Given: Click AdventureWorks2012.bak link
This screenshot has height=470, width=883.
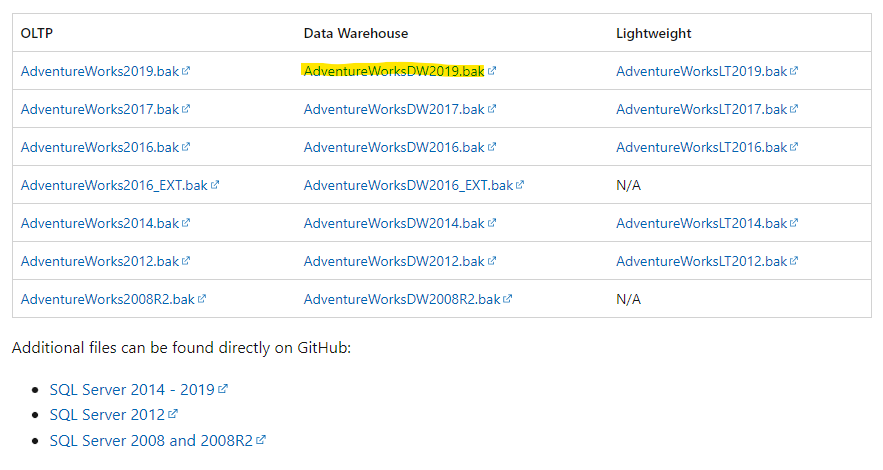Looking at the screenshot, I should click(100, 261).
